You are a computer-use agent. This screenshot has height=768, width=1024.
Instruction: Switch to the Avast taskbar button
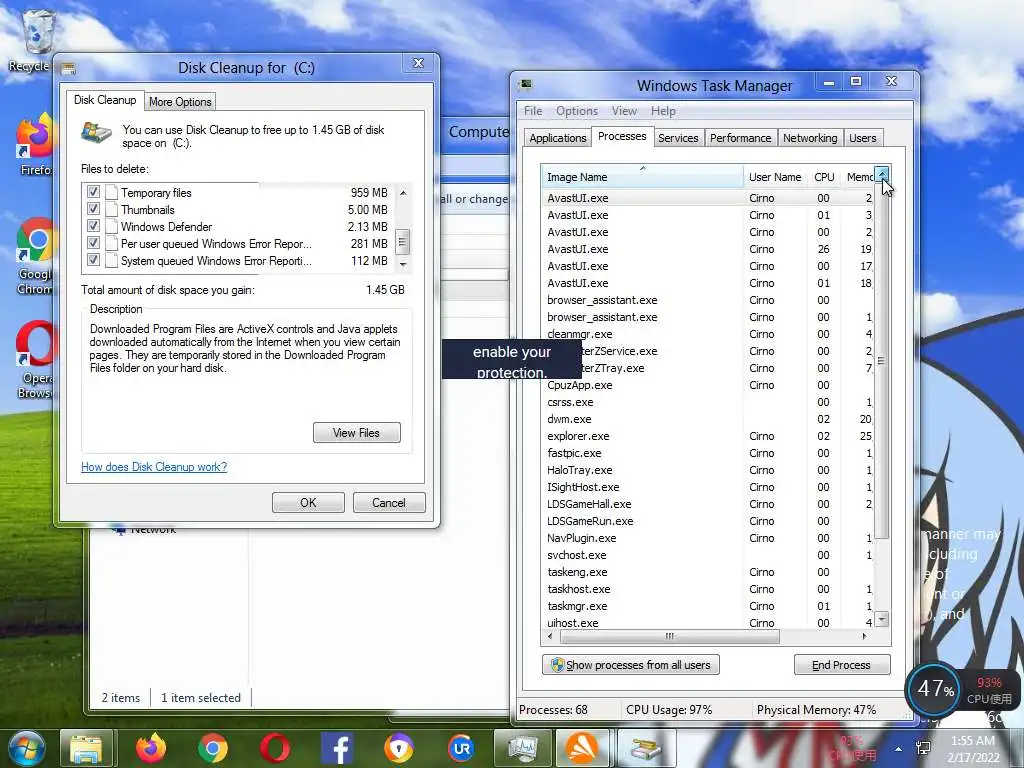[x=583, y=748]
